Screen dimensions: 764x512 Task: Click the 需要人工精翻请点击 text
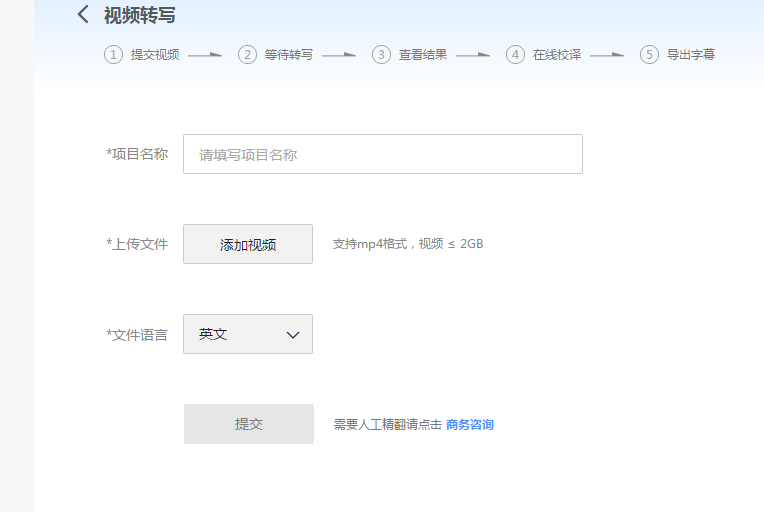pyautogui.click(x=388, y=425)
